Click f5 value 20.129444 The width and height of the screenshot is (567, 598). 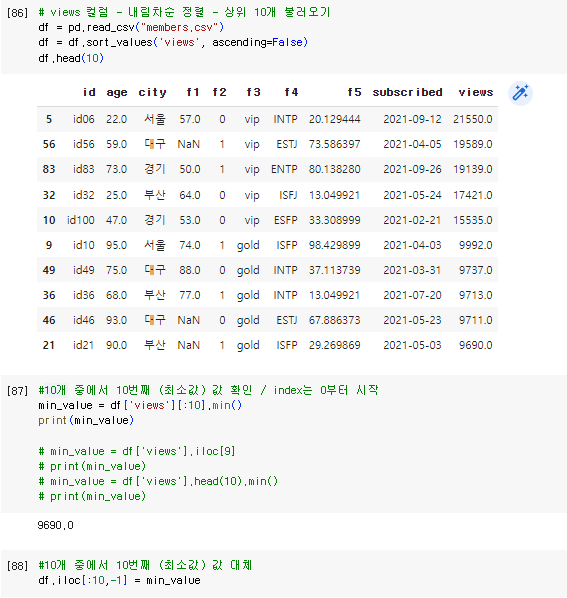coord(334,119)
